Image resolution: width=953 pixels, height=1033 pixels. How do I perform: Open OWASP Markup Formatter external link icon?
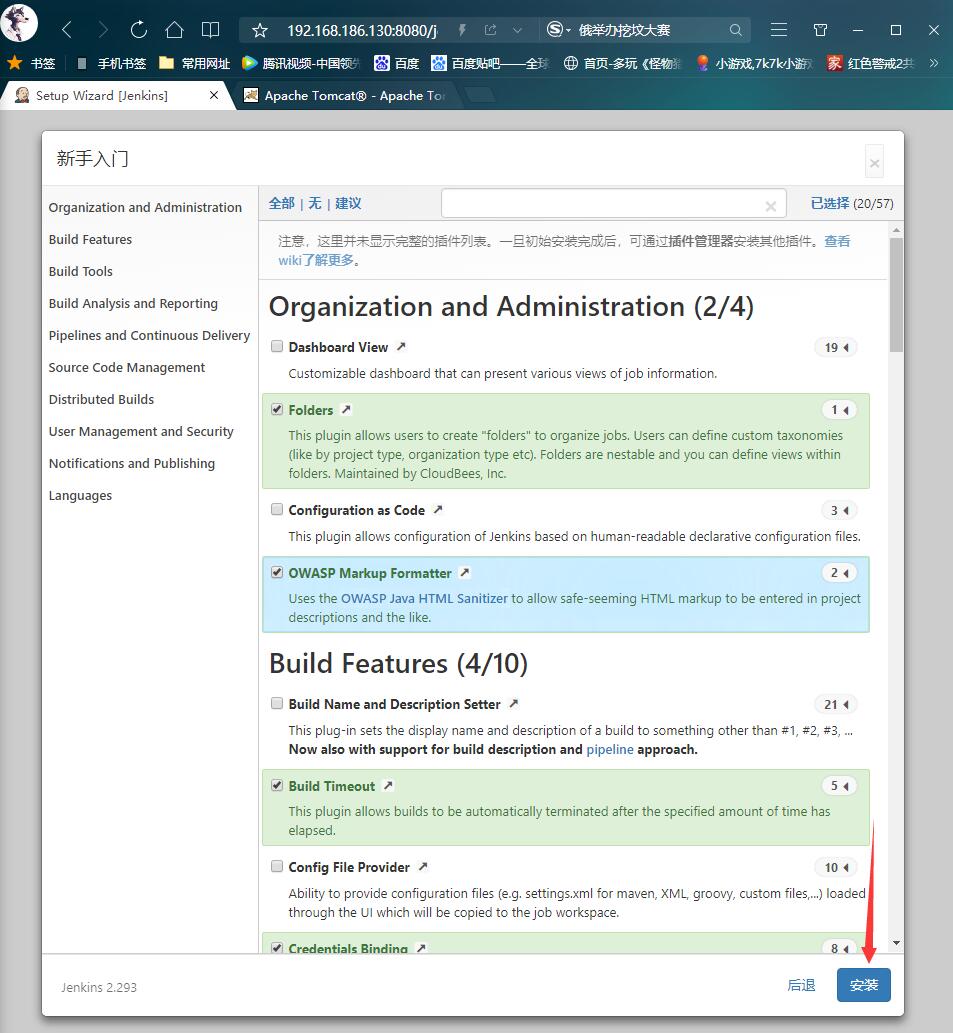[465, 572]
